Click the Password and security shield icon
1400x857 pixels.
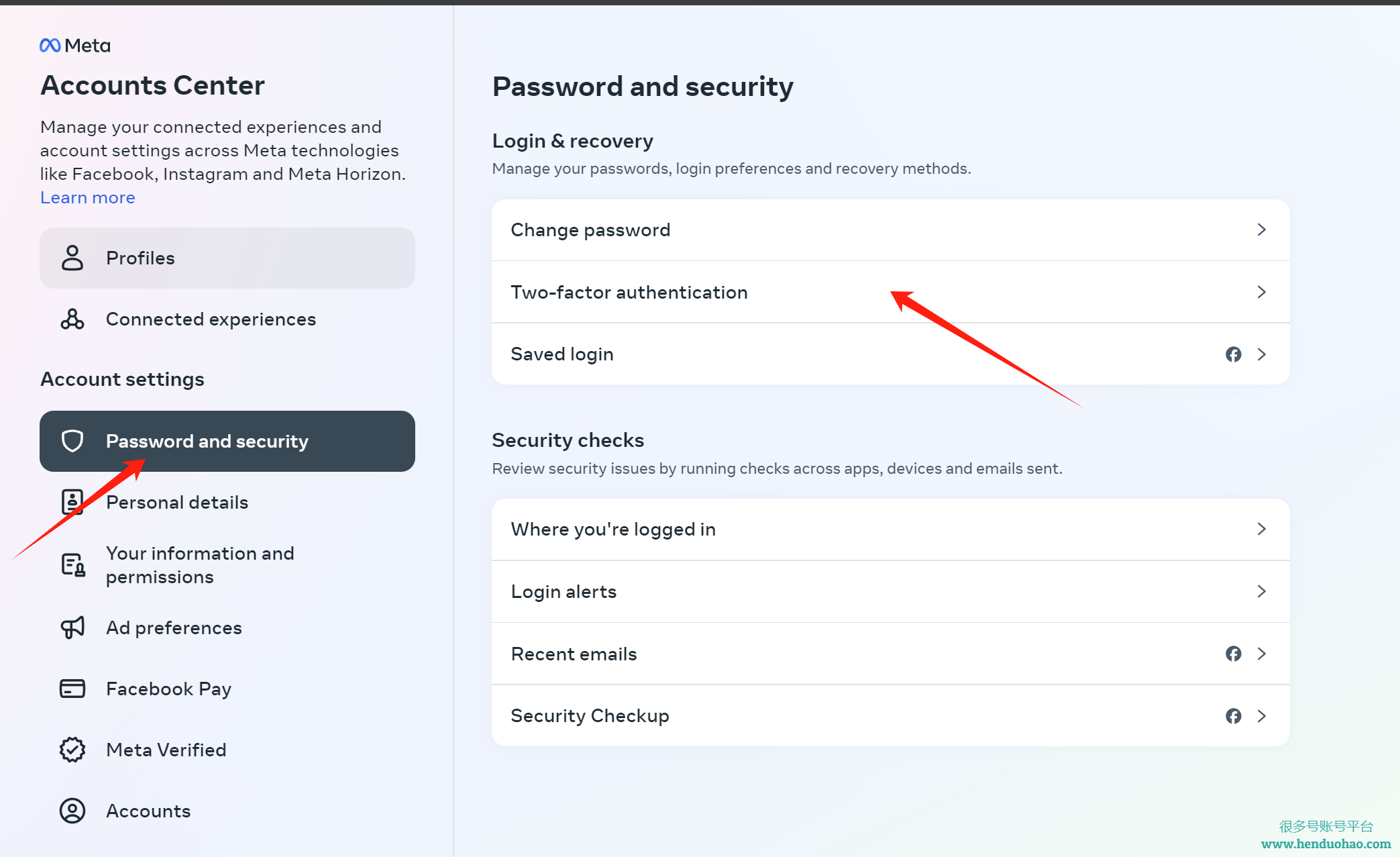[x=72, y=441]
